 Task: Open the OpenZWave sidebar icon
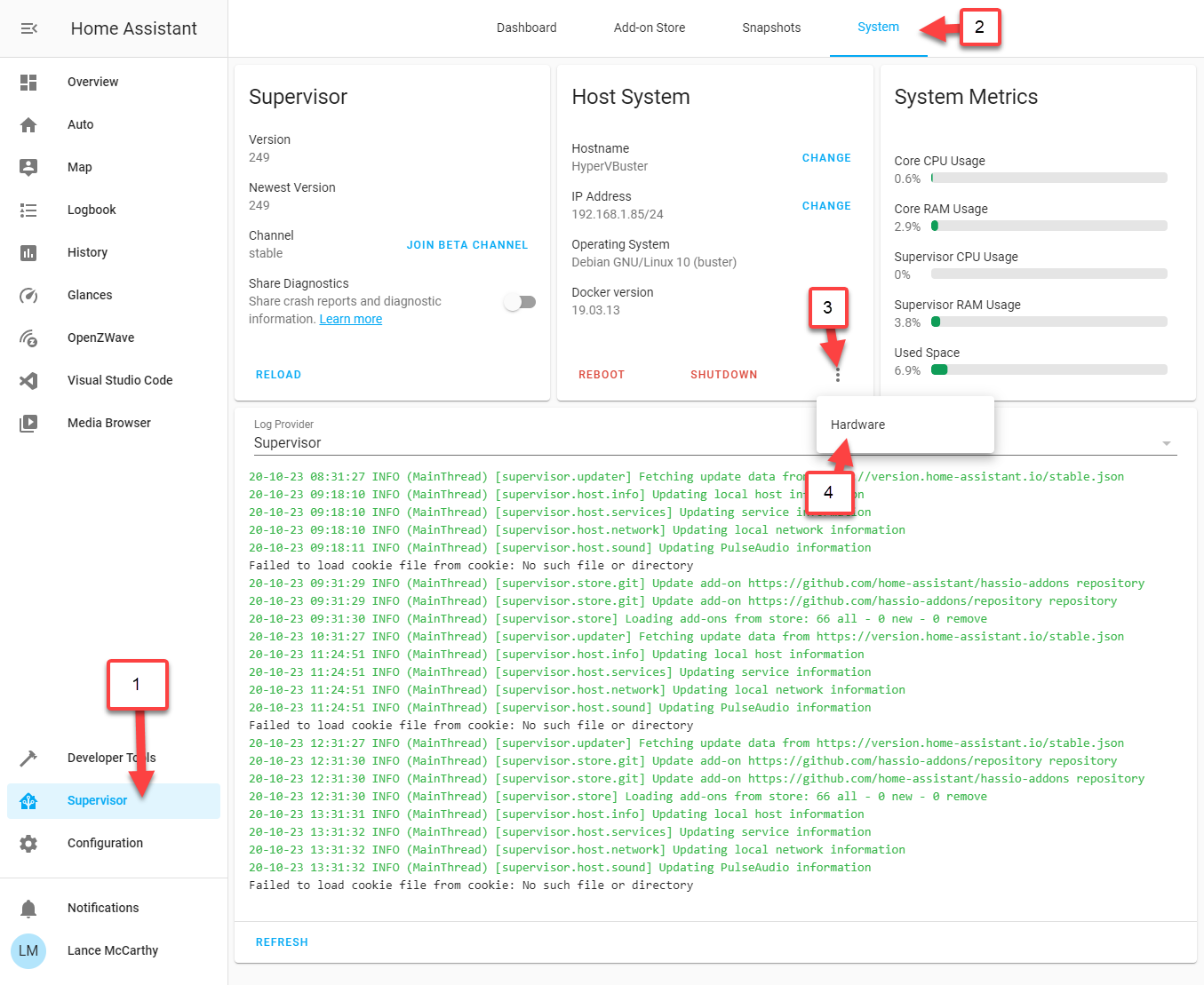(28, 338)
